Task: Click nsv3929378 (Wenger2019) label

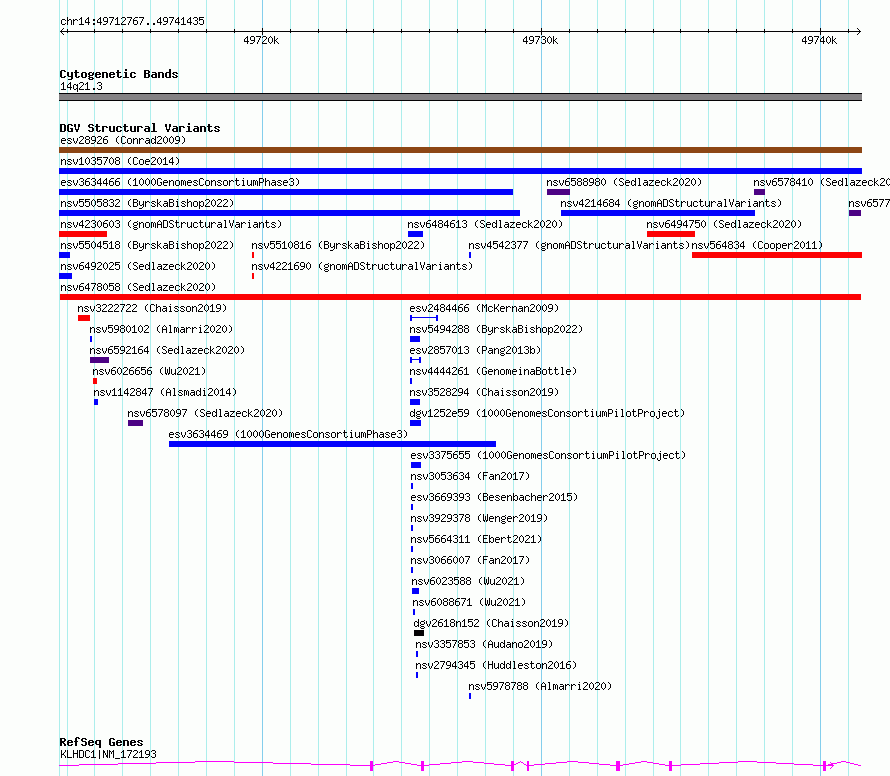Action: (479, 518)
